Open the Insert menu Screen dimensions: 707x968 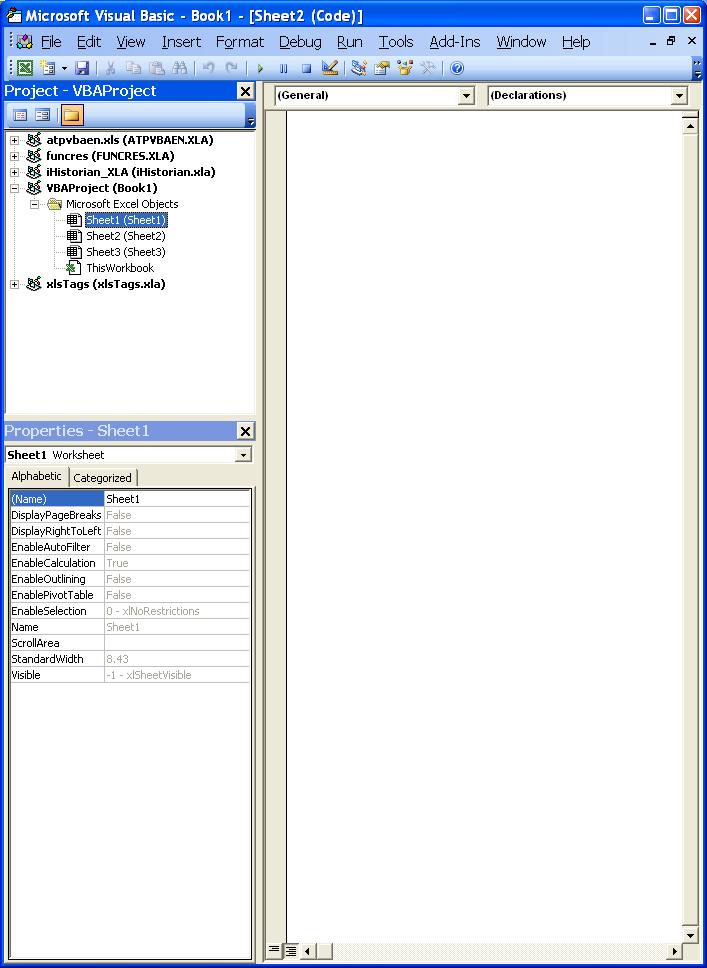pyautogui.click(x=182, y=42)
